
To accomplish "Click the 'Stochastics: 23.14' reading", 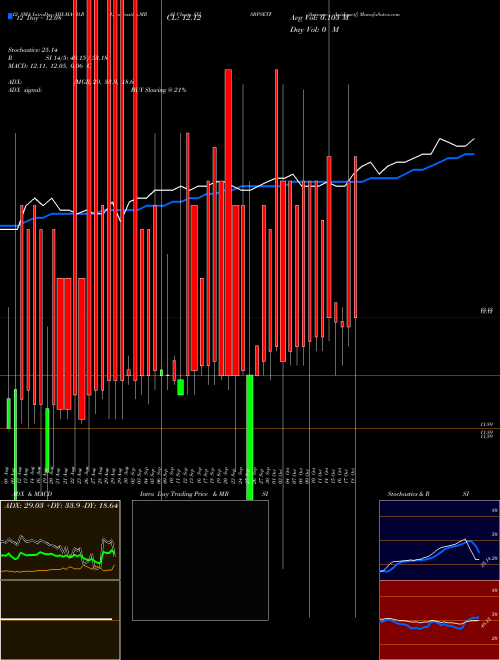I will click(32, 50).
